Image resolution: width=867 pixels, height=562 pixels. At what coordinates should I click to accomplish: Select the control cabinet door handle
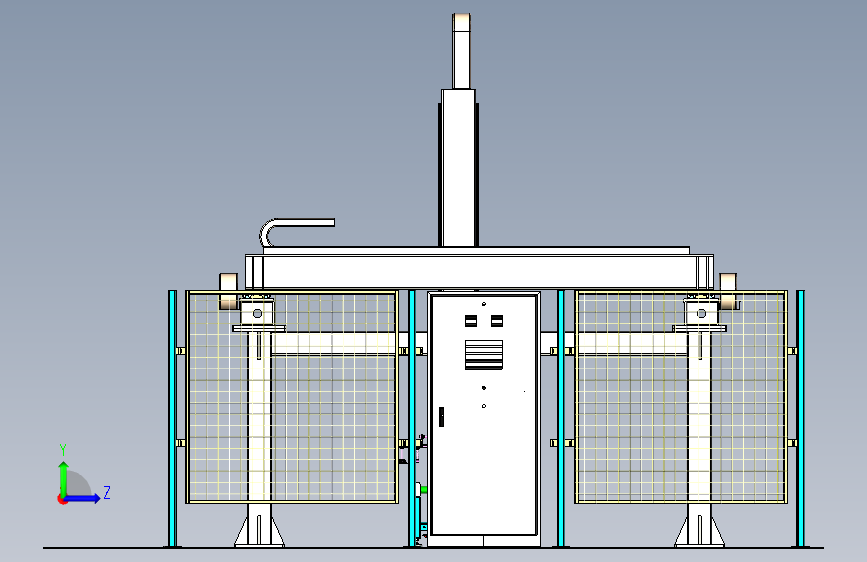[x=441, y=417]
